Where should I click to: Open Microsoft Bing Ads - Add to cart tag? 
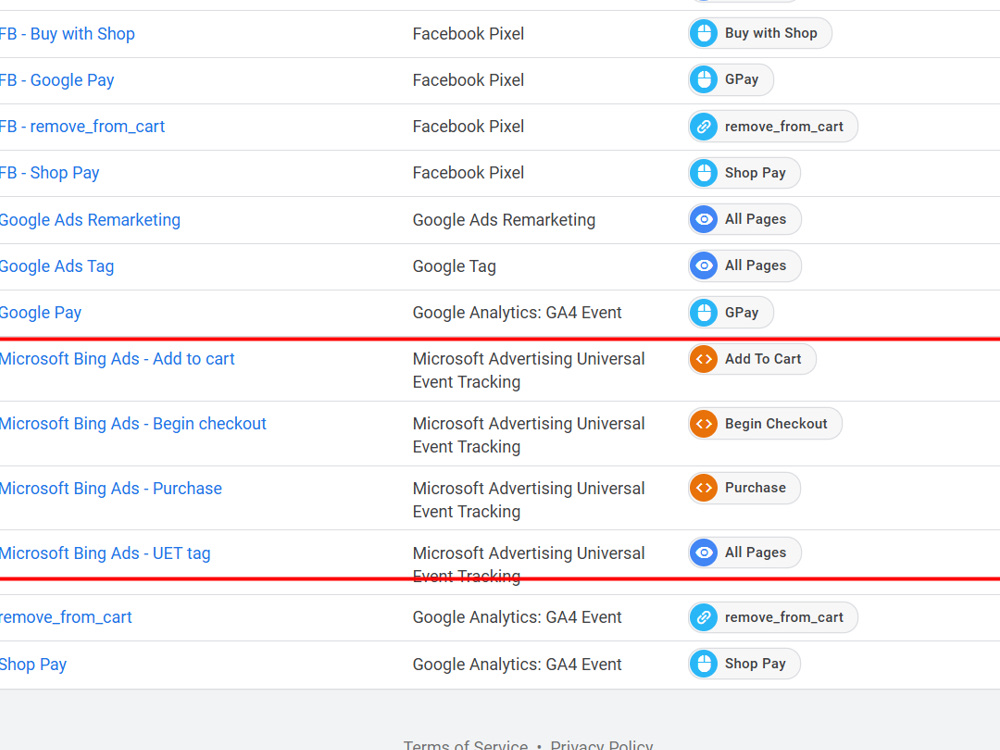coord(117,359)
